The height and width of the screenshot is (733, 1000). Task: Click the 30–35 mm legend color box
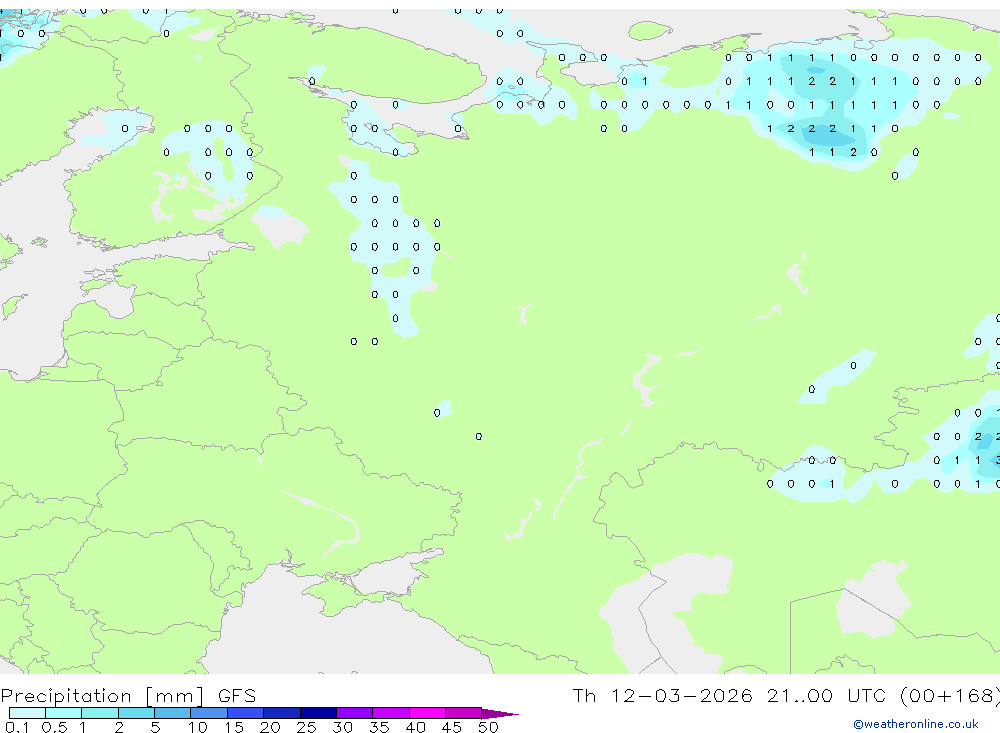coord(355,713)
